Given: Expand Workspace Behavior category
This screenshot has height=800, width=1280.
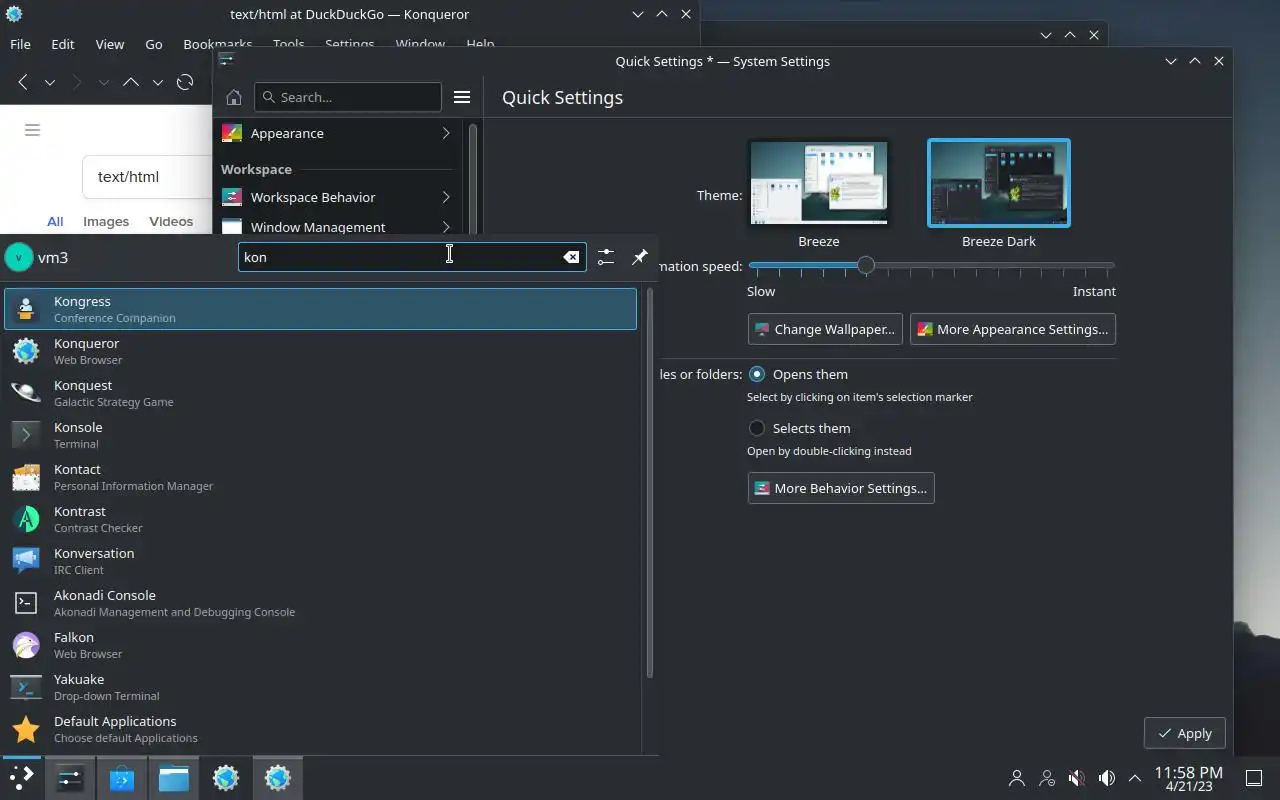Looking at the screenshot, I should click(337, 197).
